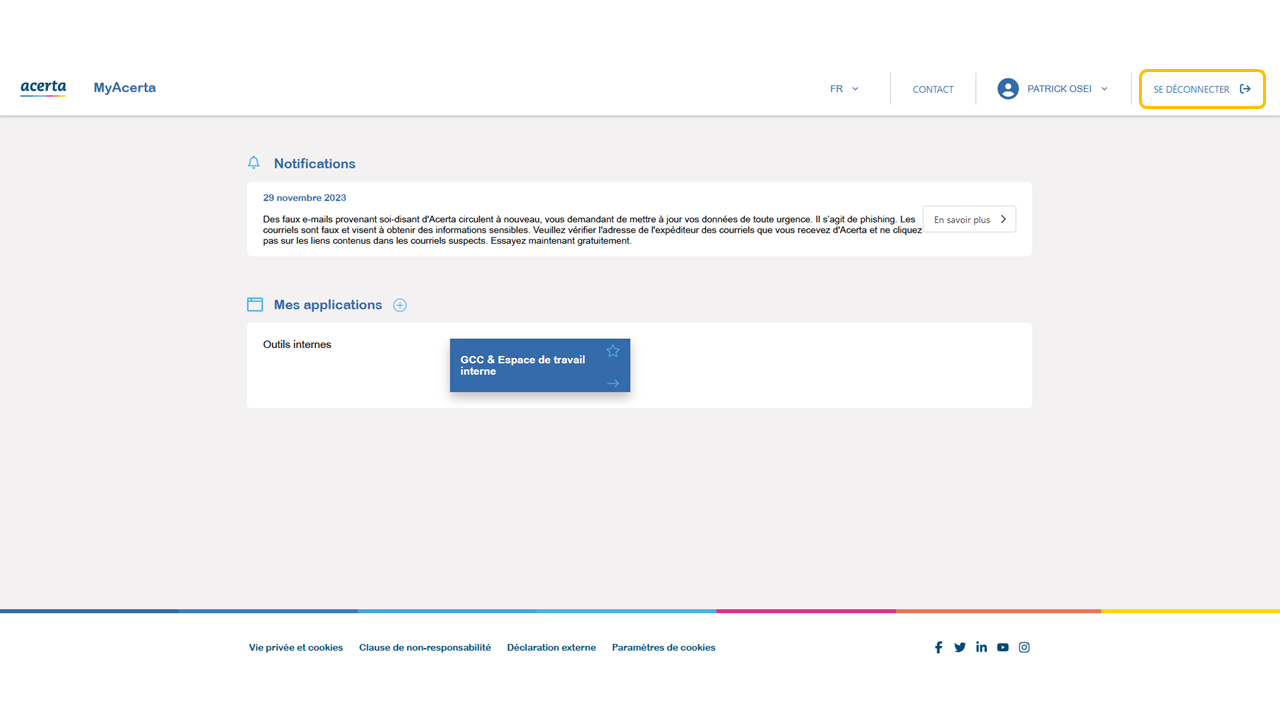This screenshot has height=720, width=1280.
Task: Click Se déconnecter to log out
Action: coord(1202,89)
